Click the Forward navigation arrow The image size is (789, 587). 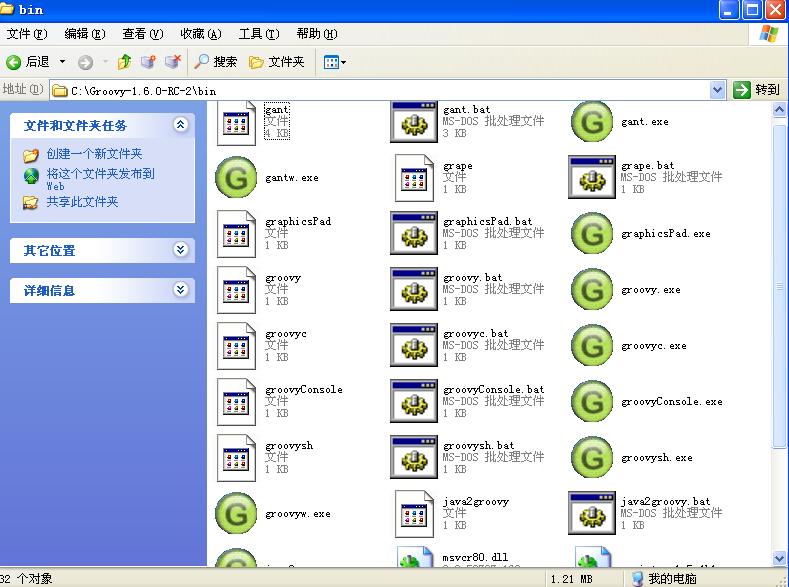(x=86, y=62)
